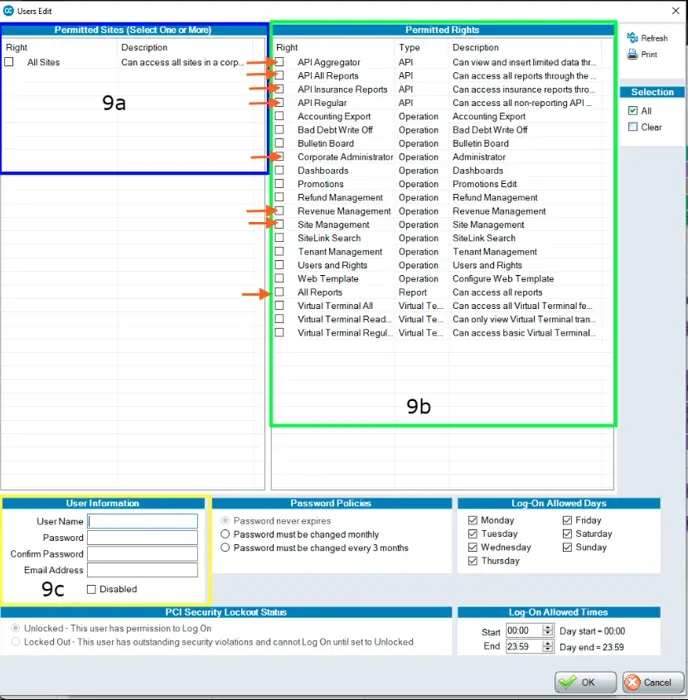Check the All Sites checkbox
This screenshot has width=688, height=700.
click(x=9, y=62)
